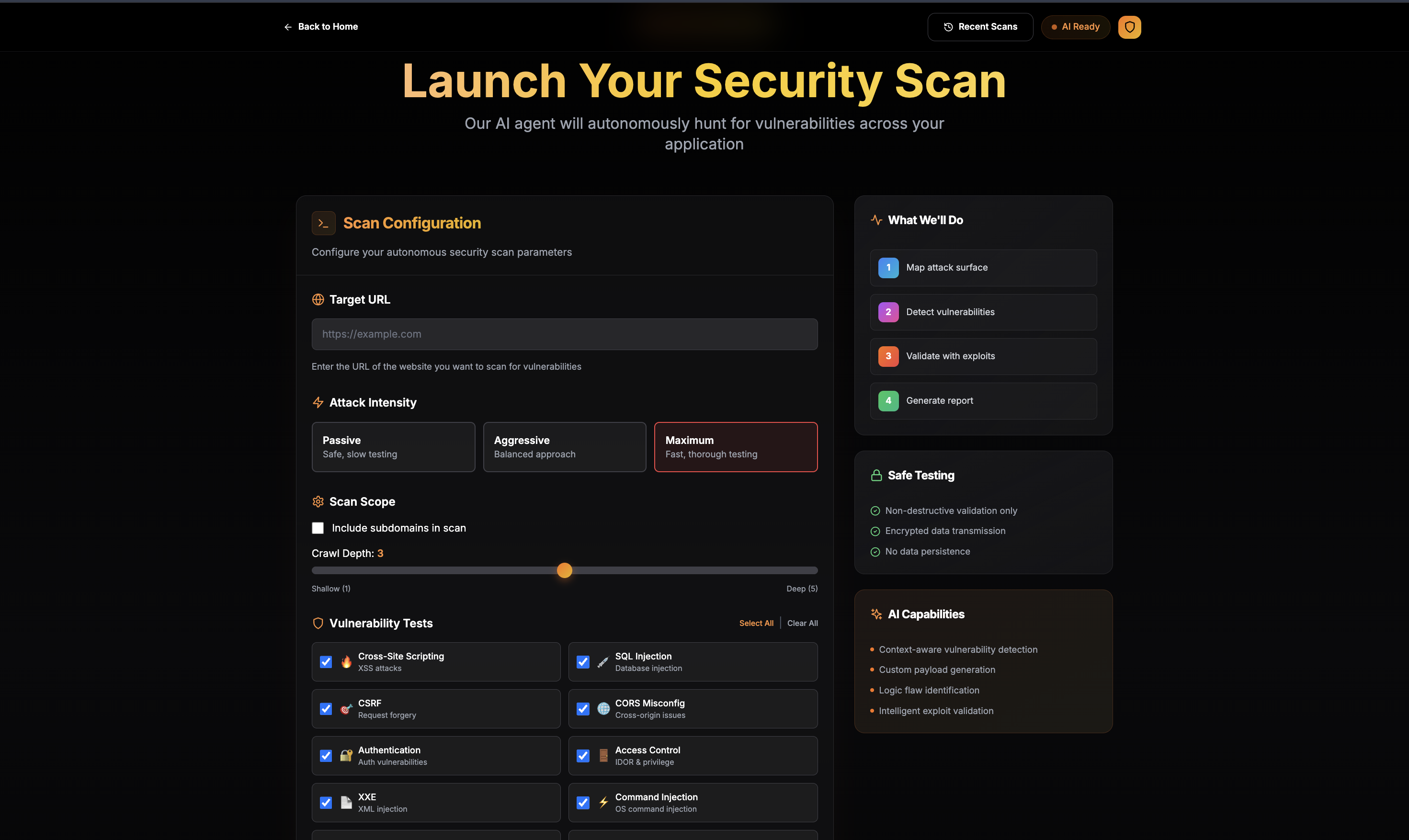Screen dimensions: 1409x840
Task: Disable the Command Injection test checkbox
Action: [583, 803]
